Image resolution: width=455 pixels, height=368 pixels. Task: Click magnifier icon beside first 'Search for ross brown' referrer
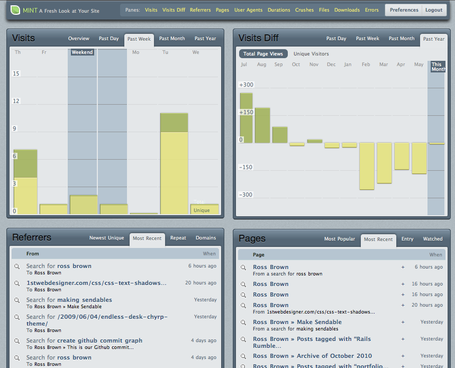(x=17, y=266)
